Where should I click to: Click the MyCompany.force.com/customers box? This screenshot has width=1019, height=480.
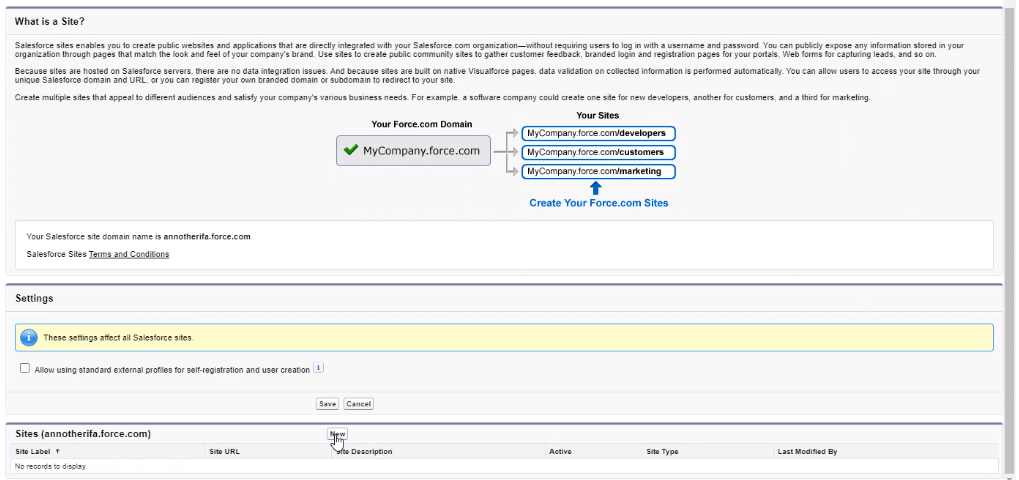(598, 153)
